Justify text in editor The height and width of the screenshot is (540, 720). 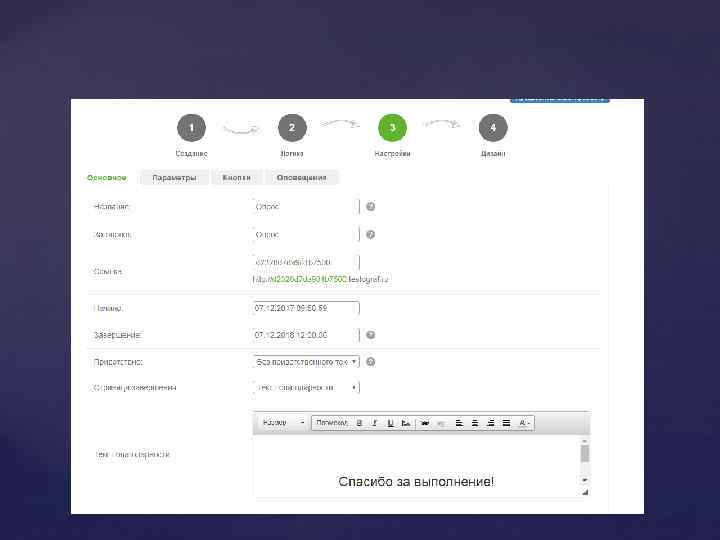coord(506,423)
